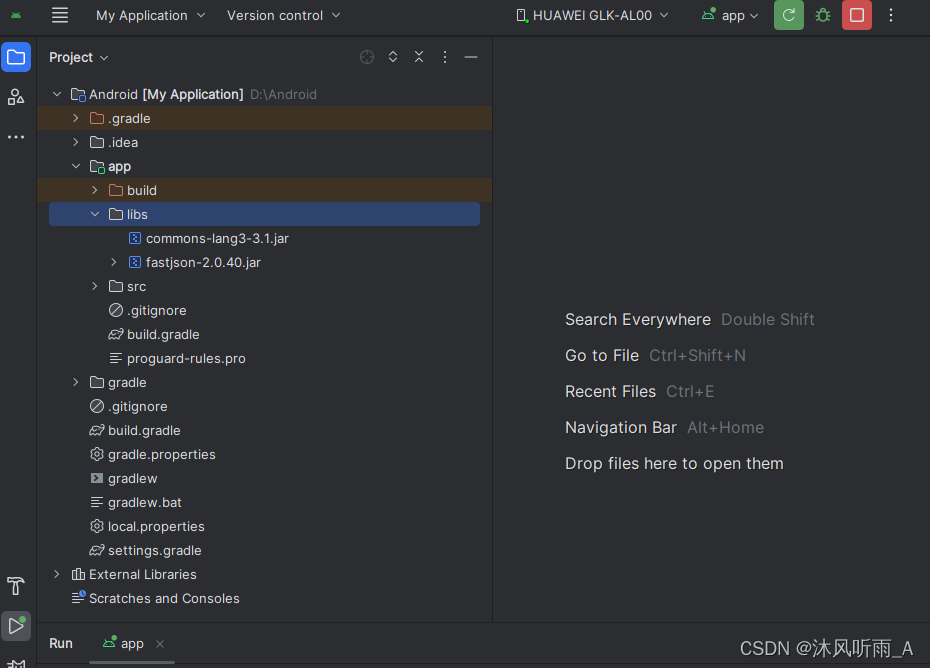Stop the running app
Screen dimensions: 930x668
pyautogui.click(x=857, y=15)
